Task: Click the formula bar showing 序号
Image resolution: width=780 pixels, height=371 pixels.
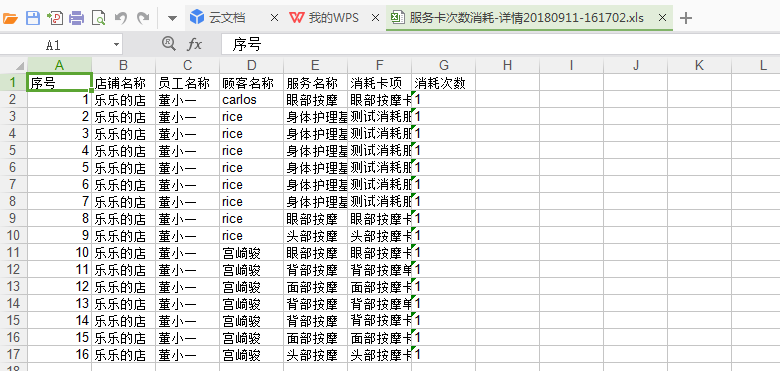Action: point(500,45)
